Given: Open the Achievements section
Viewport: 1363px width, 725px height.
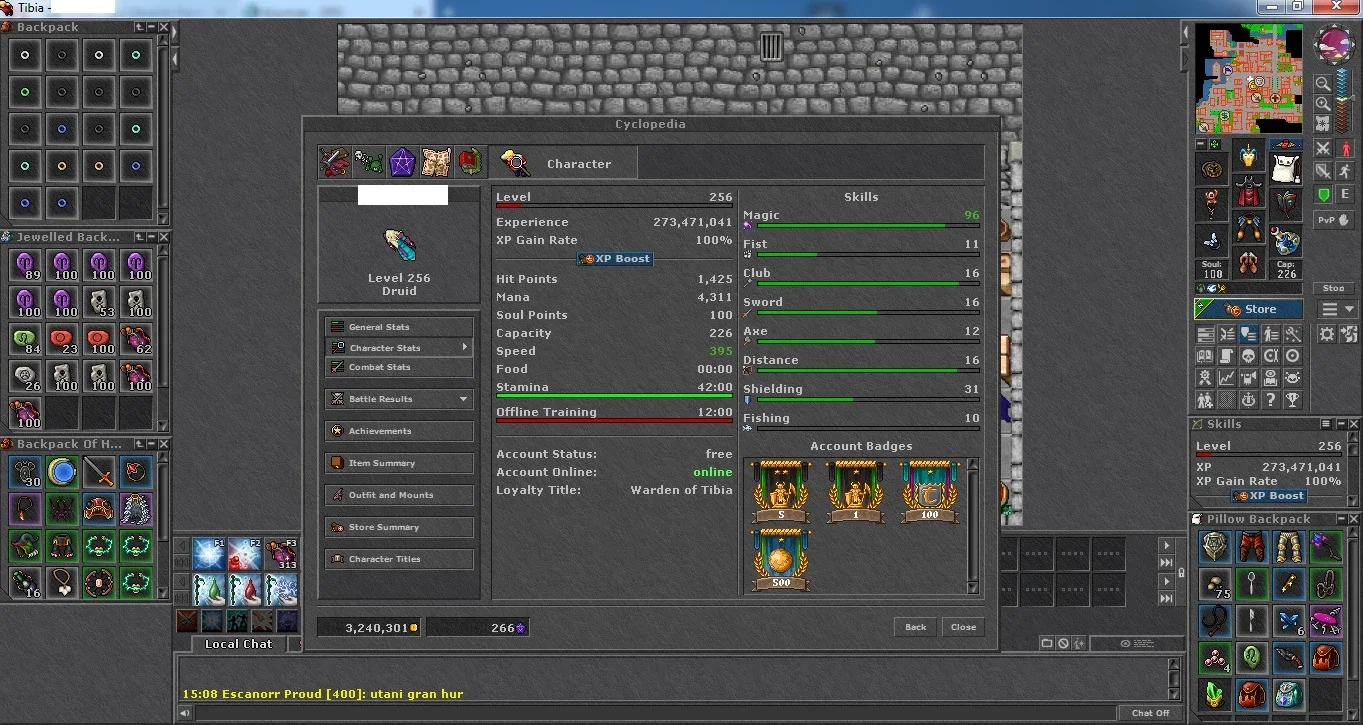Looking at the screenshot, I should pyautogui.click(x=399, y=431).
